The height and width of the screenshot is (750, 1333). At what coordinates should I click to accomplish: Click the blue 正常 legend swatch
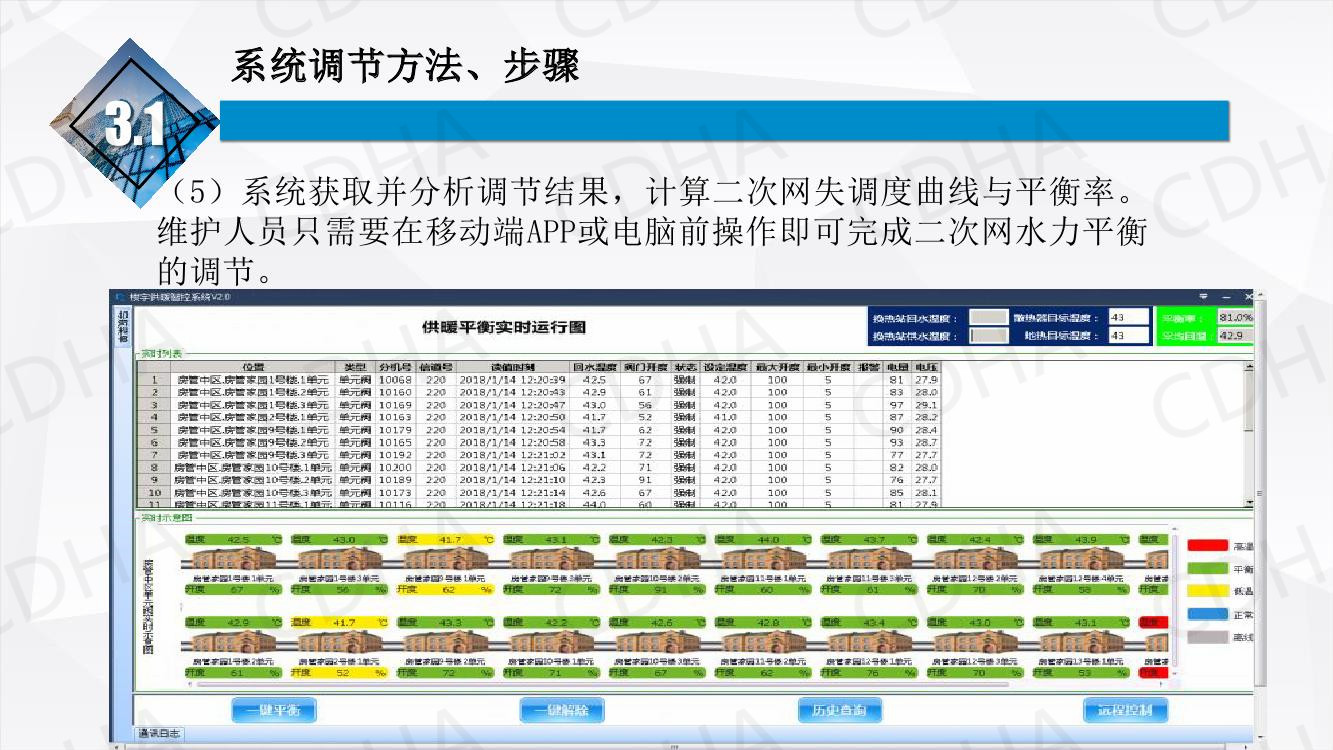pos(1206,614)
